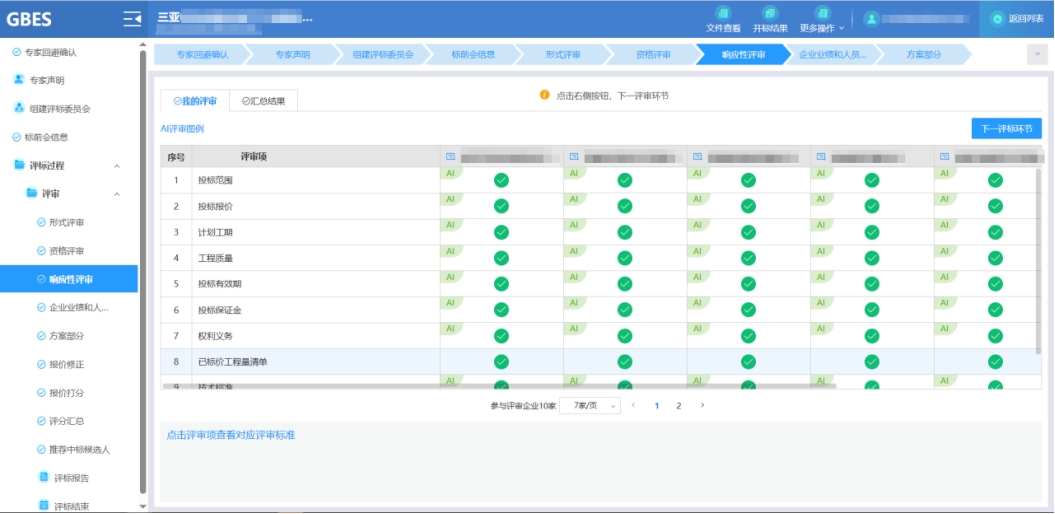Open 企业业绩和人... in the left sidebar
1055x514 pixels.
click(73, 307)
